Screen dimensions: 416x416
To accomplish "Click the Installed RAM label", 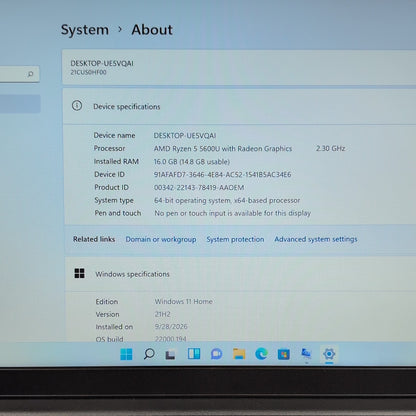I will pos(116,161).
